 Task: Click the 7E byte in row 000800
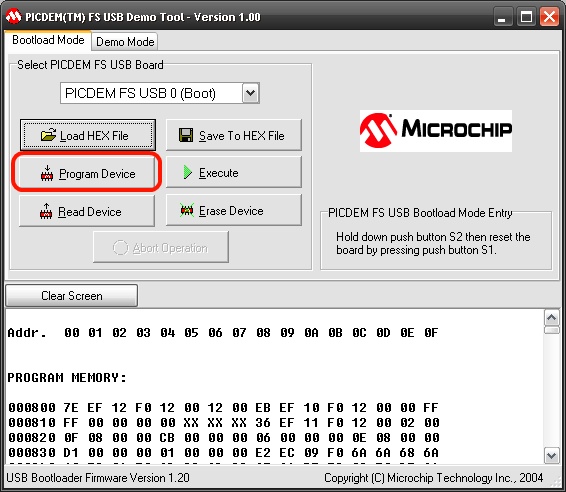(x=71, y=408)
